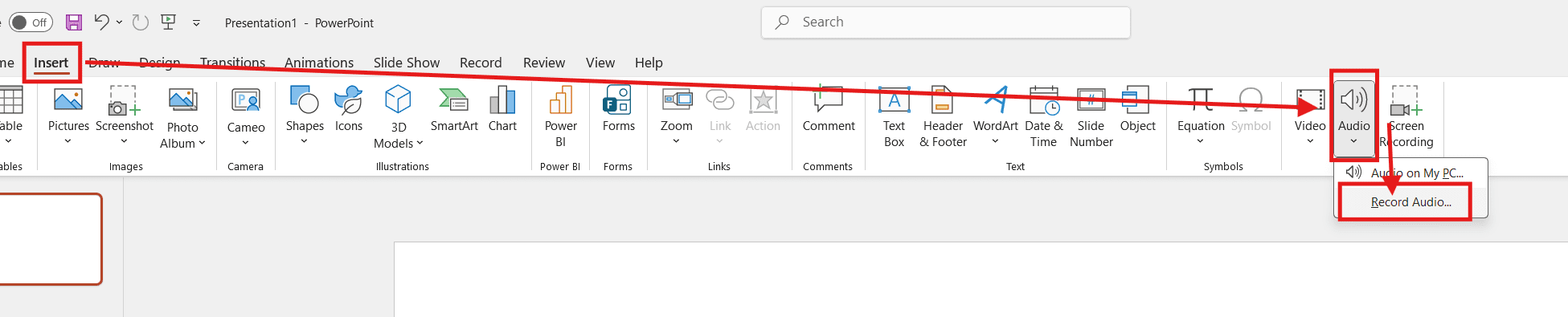Start presentation from beginning icon
The width and height of the screenshot is (1568, 317).
[x=169, y=22]
